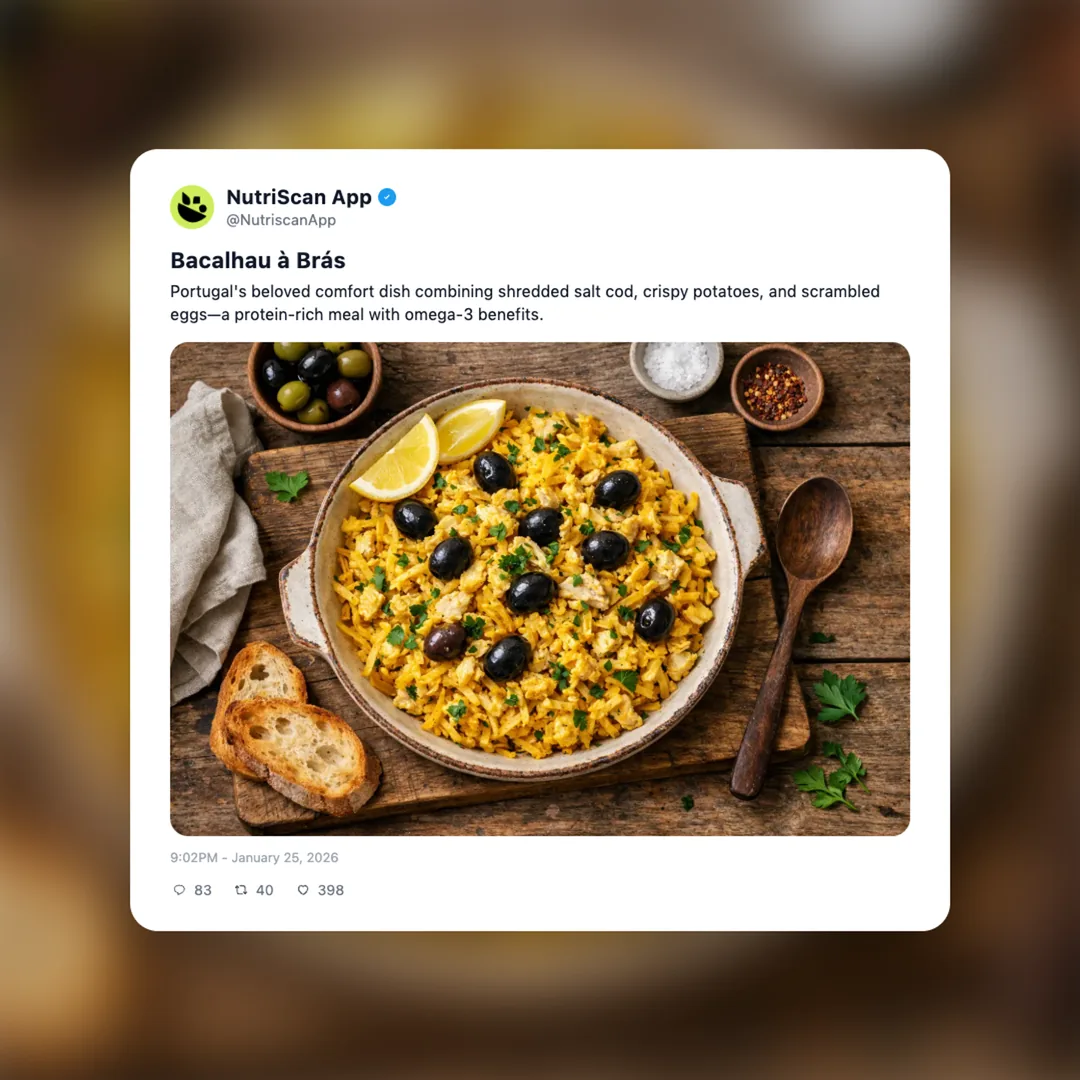Click the NutriScan App profile avatar
Screen dimensions: 1080x1080
[192, 207]
